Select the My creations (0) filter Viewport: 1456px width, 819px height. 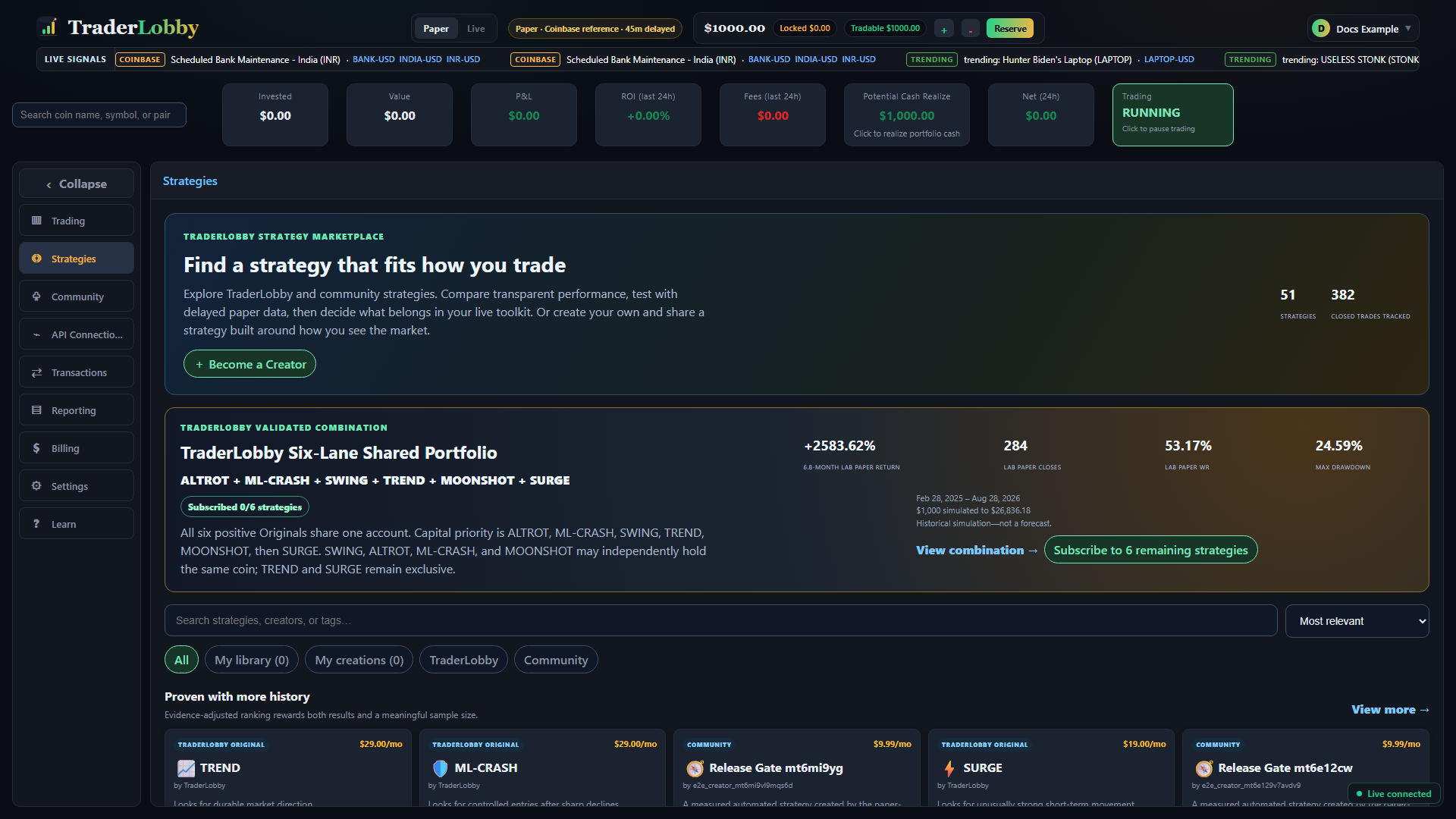point(359,660)
